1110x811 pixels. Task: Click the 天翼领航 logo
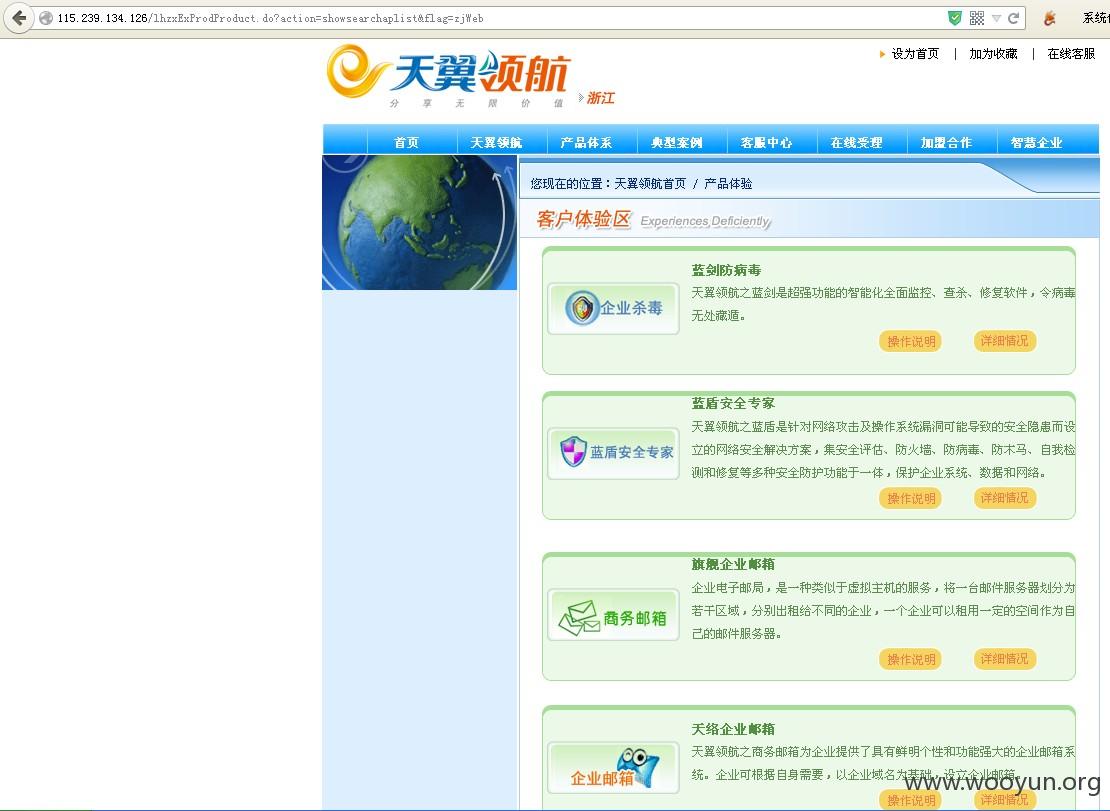click(x=448, y=75)
